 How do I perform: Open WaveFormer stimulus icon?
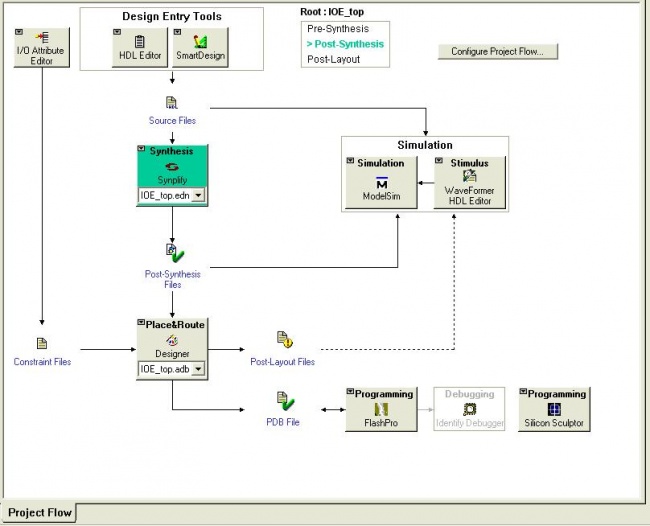click(x=469, y=177)
